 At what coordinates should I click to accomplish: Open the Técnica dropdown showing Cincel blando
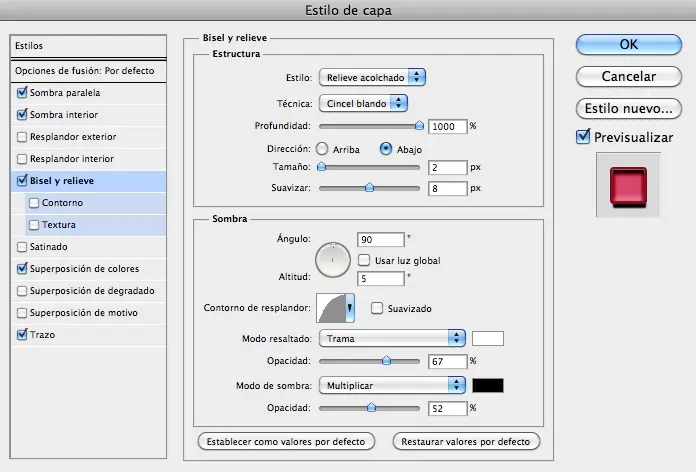coord(363,103)
